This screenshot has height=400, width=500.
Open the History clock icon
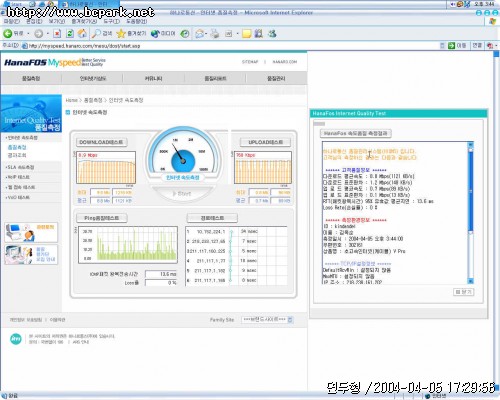pos(185,34)
